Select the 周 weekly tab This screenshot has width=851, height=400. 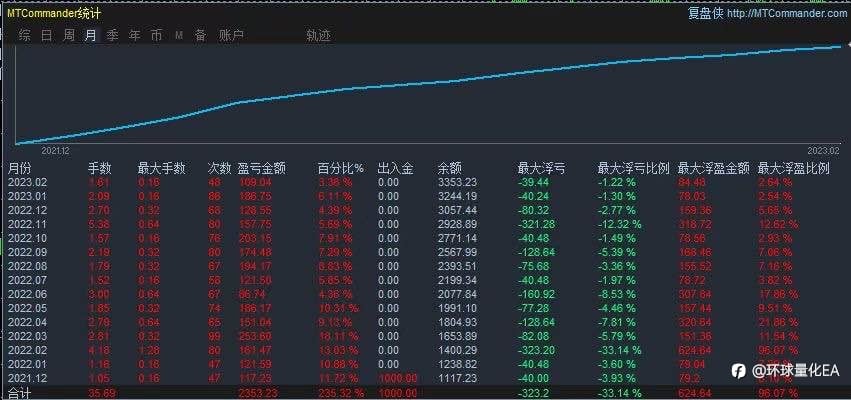click(69, 36)
